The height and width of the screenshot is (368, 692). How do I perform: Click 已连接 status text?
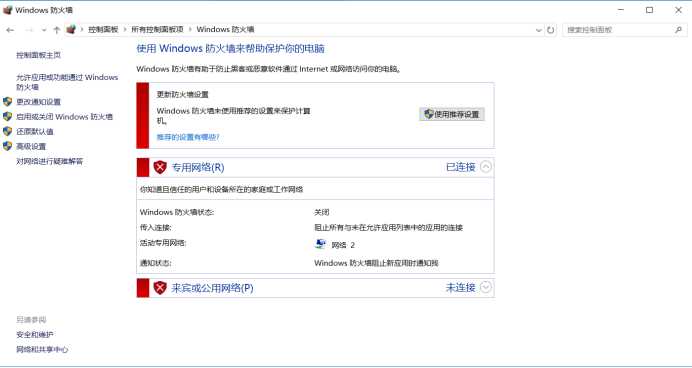pos(461,167)
